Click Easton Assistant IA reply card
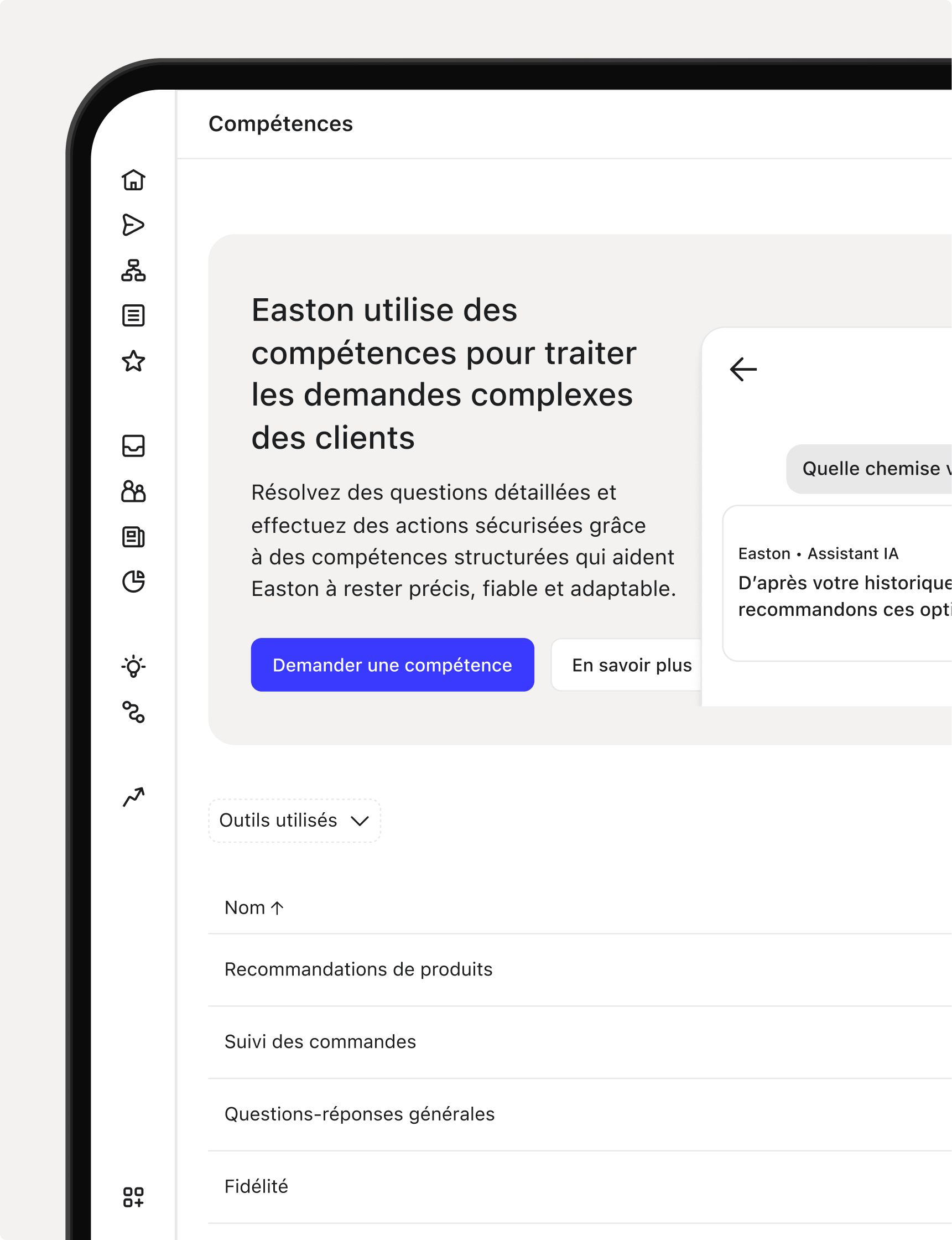Screen dimensions: 952x1240 click(x=837, y=583)
